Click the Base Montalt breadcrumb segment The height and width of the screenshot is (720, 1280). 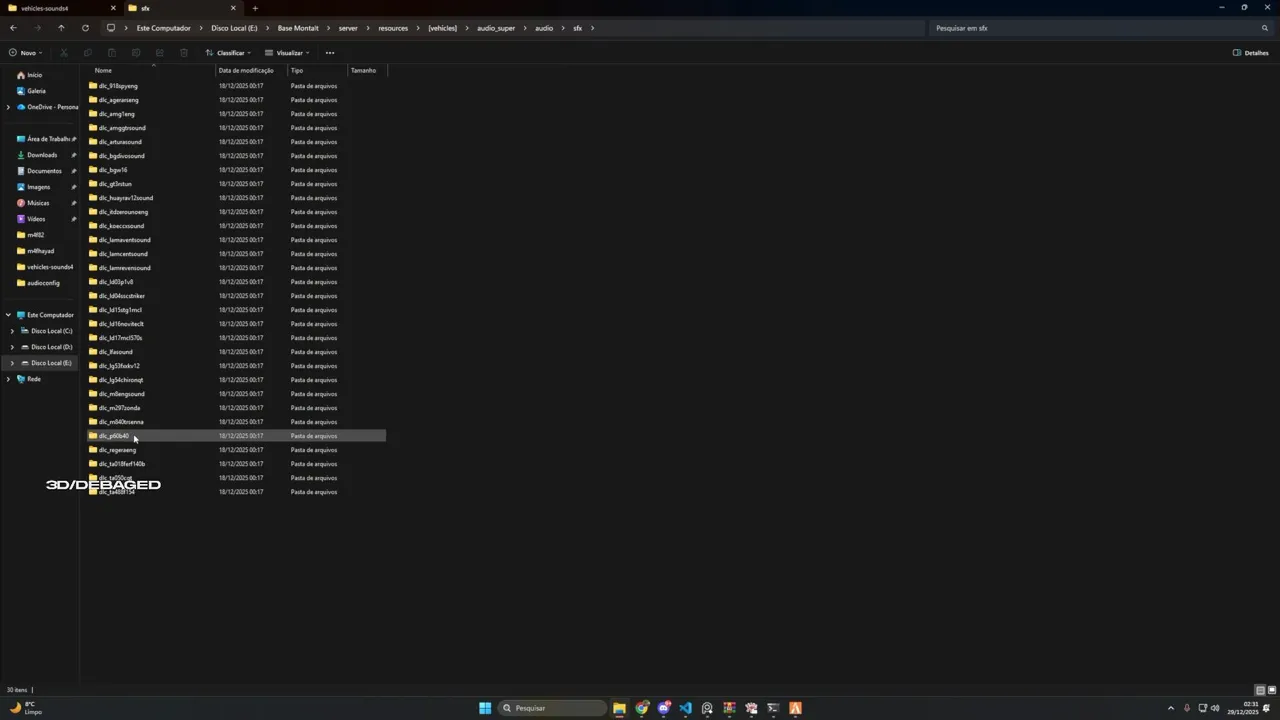(298, 28)
